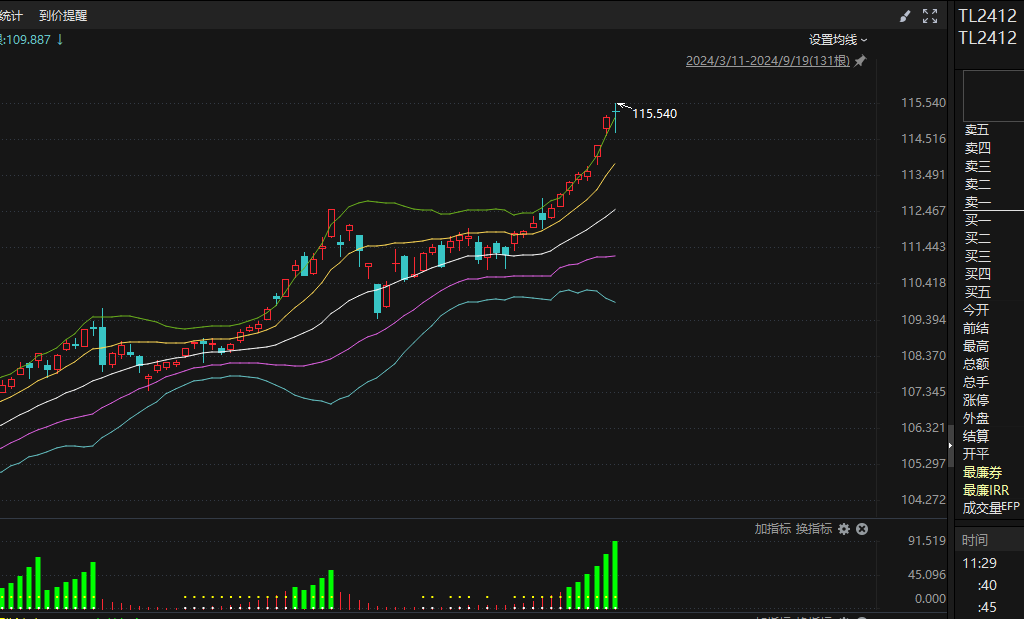
Task: Click the TL2412 contract title
Action: (x=987, y=15)
